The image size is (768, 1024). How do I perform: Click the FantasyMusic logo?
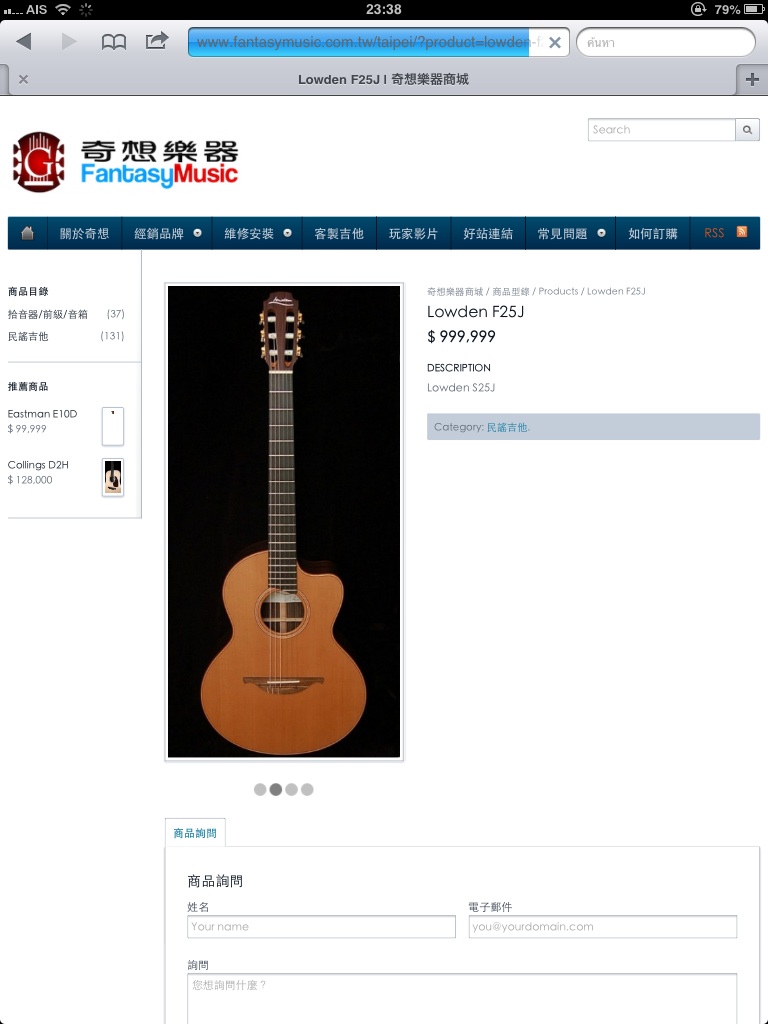pos(125,161)
